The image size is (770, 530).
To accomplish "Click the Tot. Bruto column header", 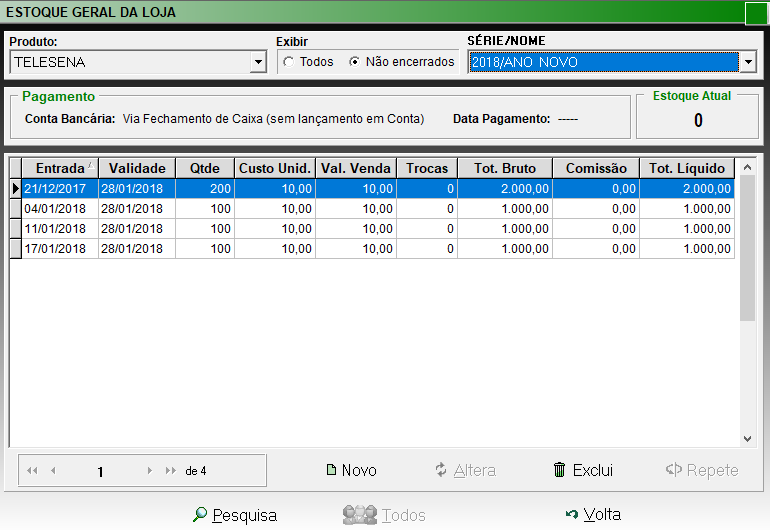I will pos(505,168).
